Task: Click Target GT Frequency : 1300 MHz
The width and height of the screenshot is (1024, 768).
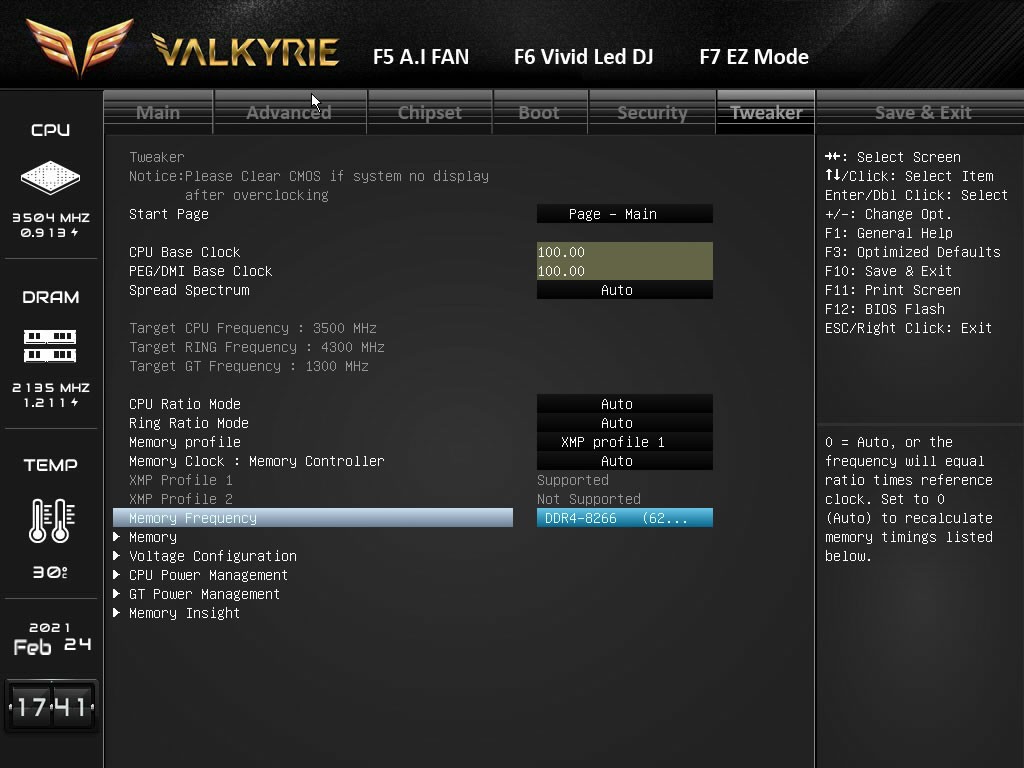Action: click(249, 366)
